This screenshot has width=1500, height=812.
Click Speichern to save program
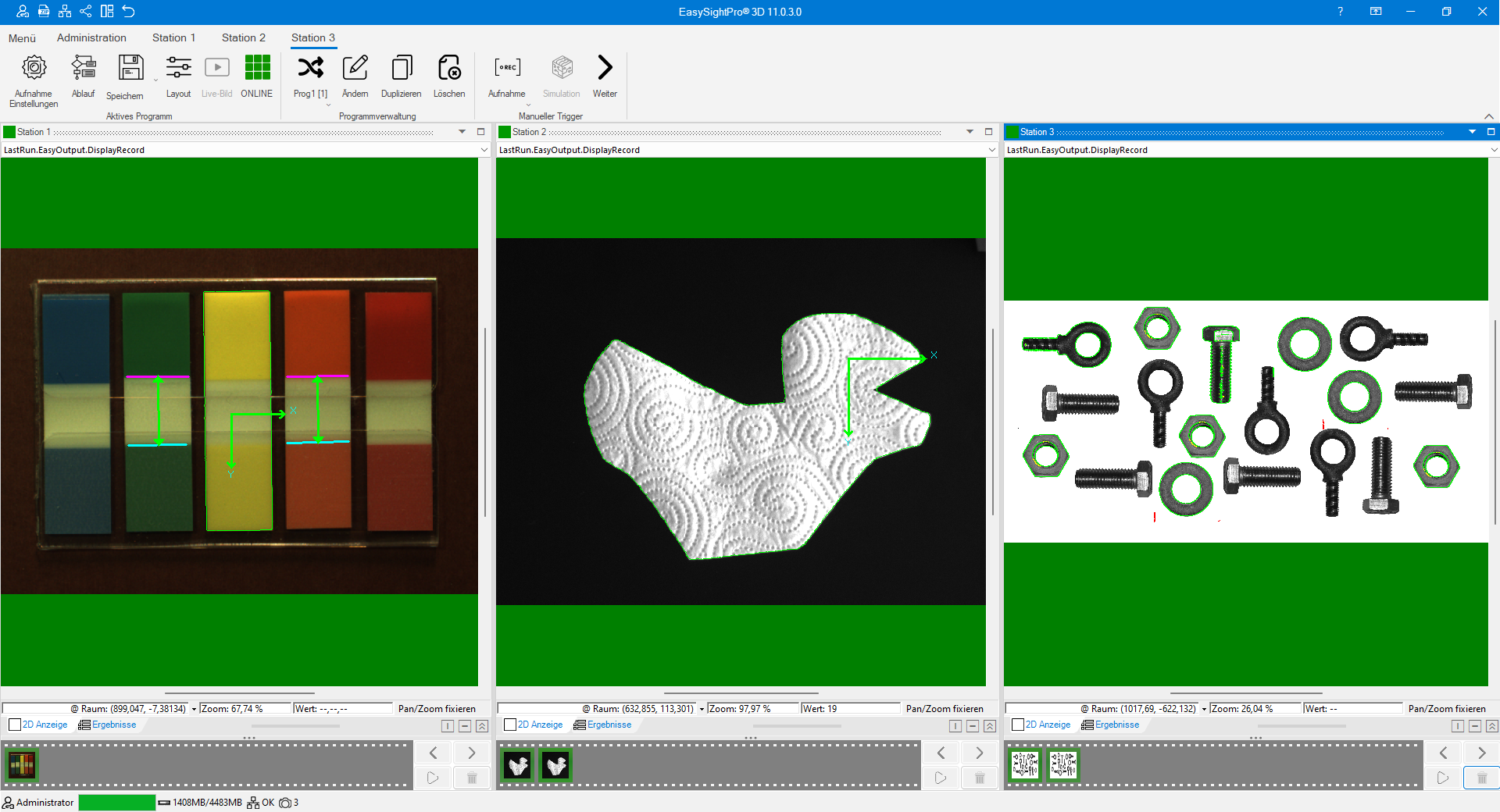(130, 69)
